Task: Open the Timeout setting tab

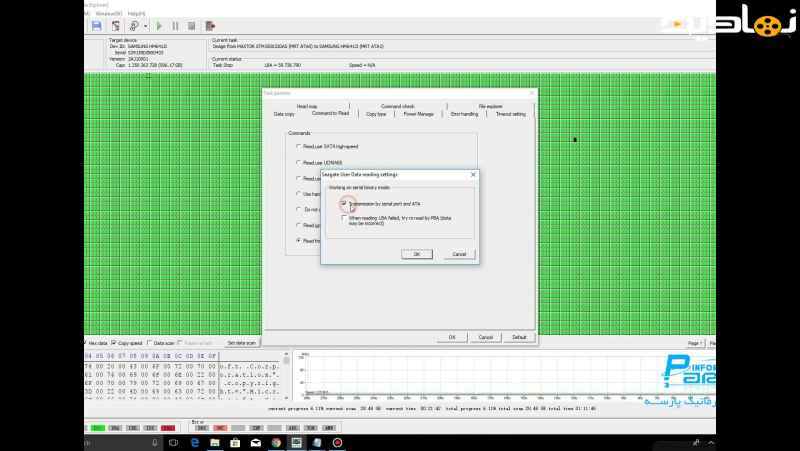Action: point(511,114)
